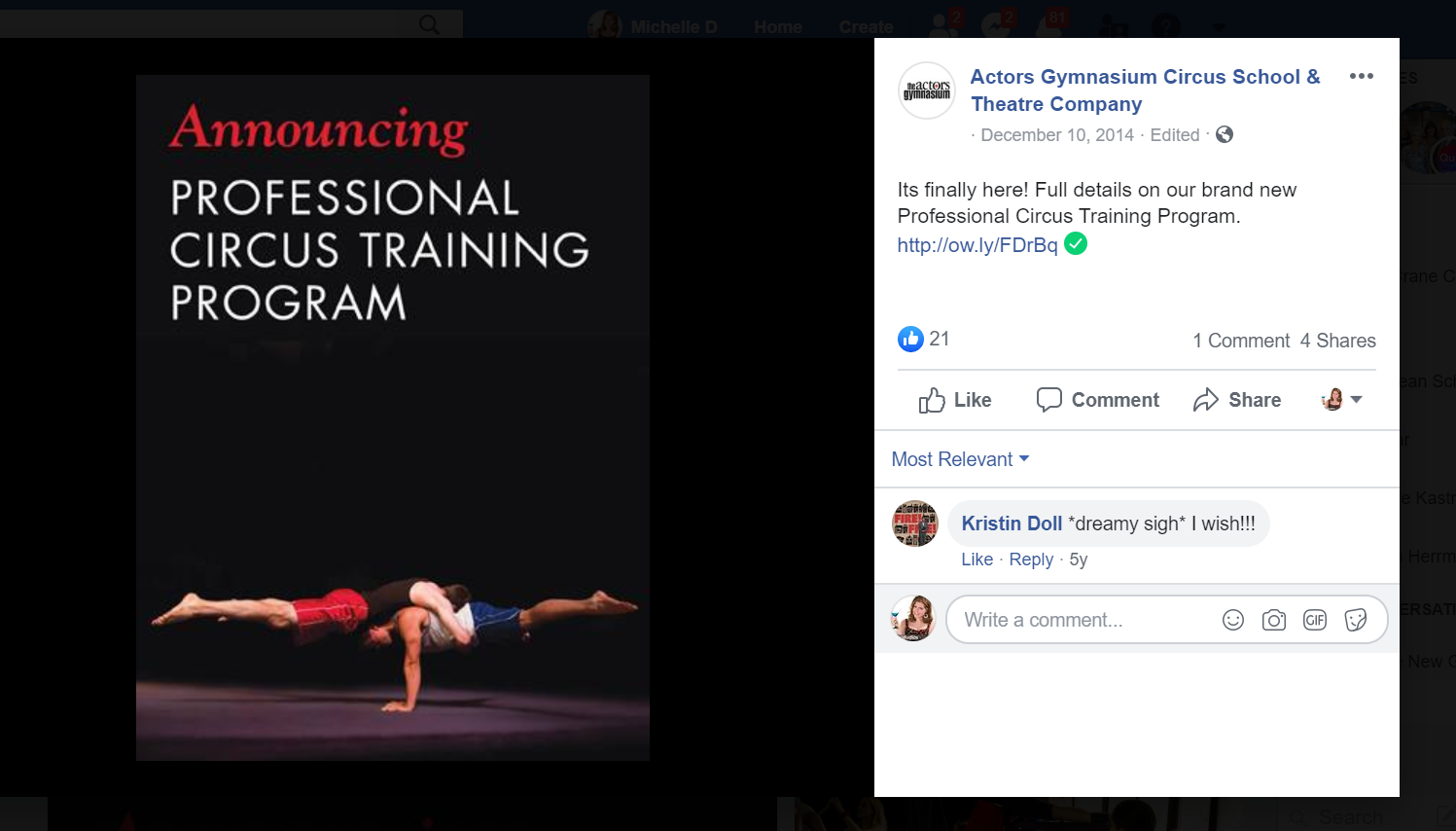Click the search magnifier in the top bar
This screenshot has height=831, width=1456.
pyautogui.click(x=429, y=24)
